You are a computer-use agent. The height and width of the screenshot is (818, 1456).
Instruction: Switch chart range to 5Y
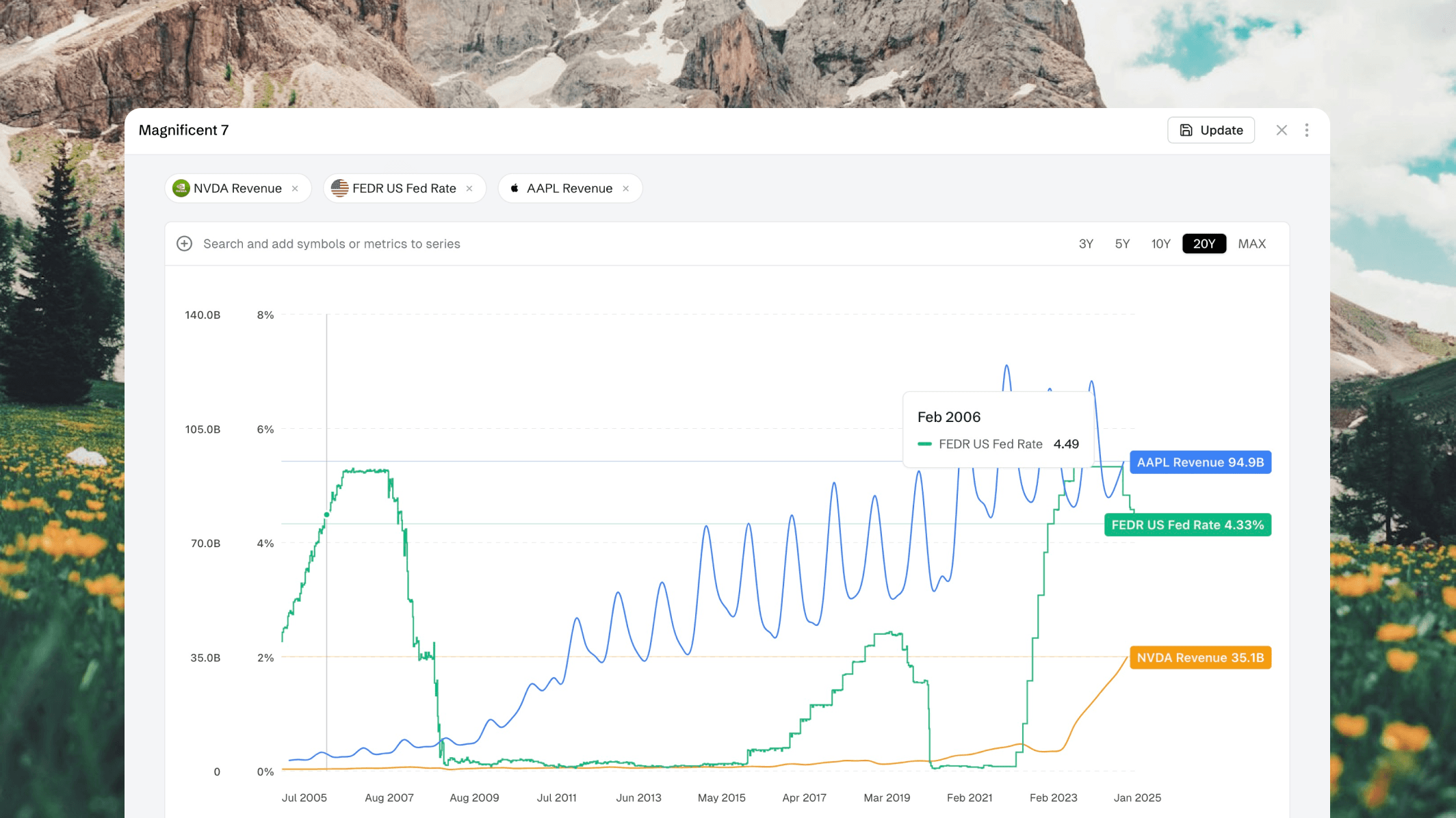pyautogui.click(x=1122, y=243)
